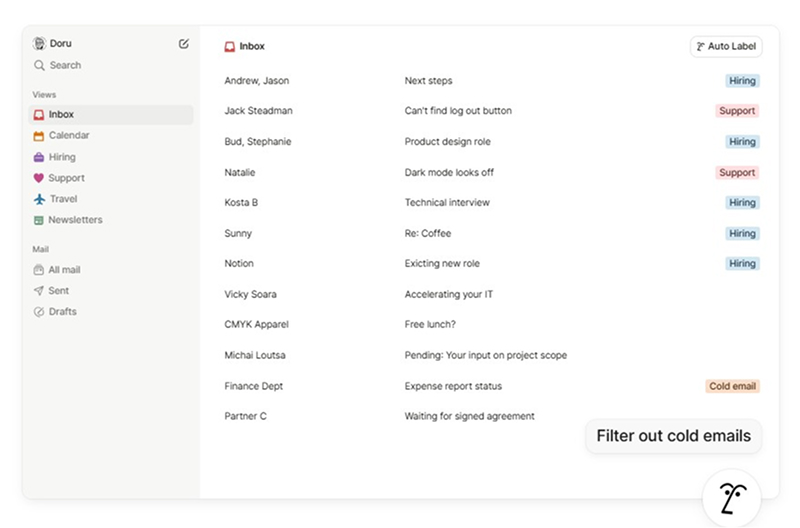The height and width of the screenshot is (528, 800).
Task: Click the Auto Label button
Action: tap(726, 47)
